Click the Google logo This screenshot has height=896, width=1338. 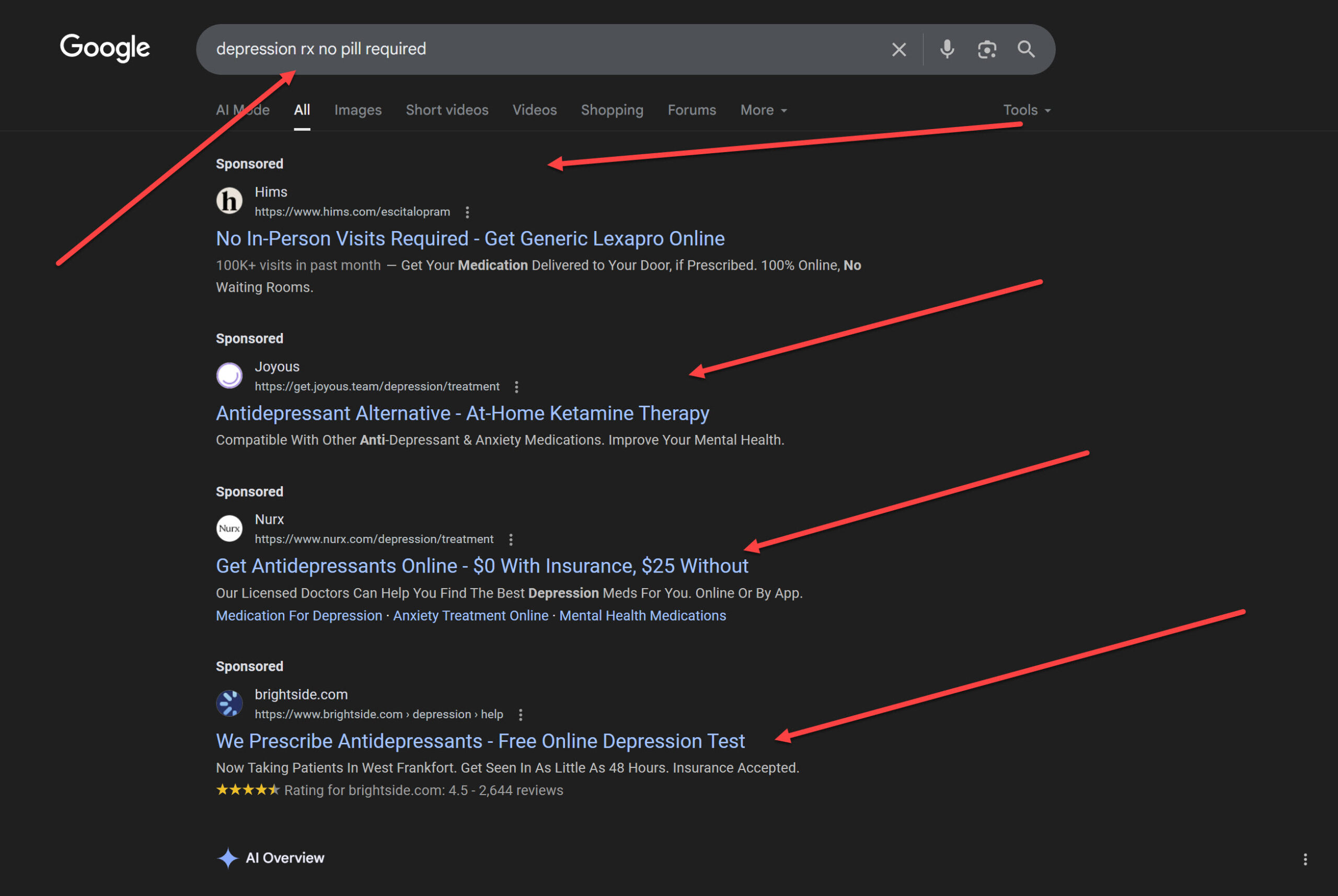[105, 48]
